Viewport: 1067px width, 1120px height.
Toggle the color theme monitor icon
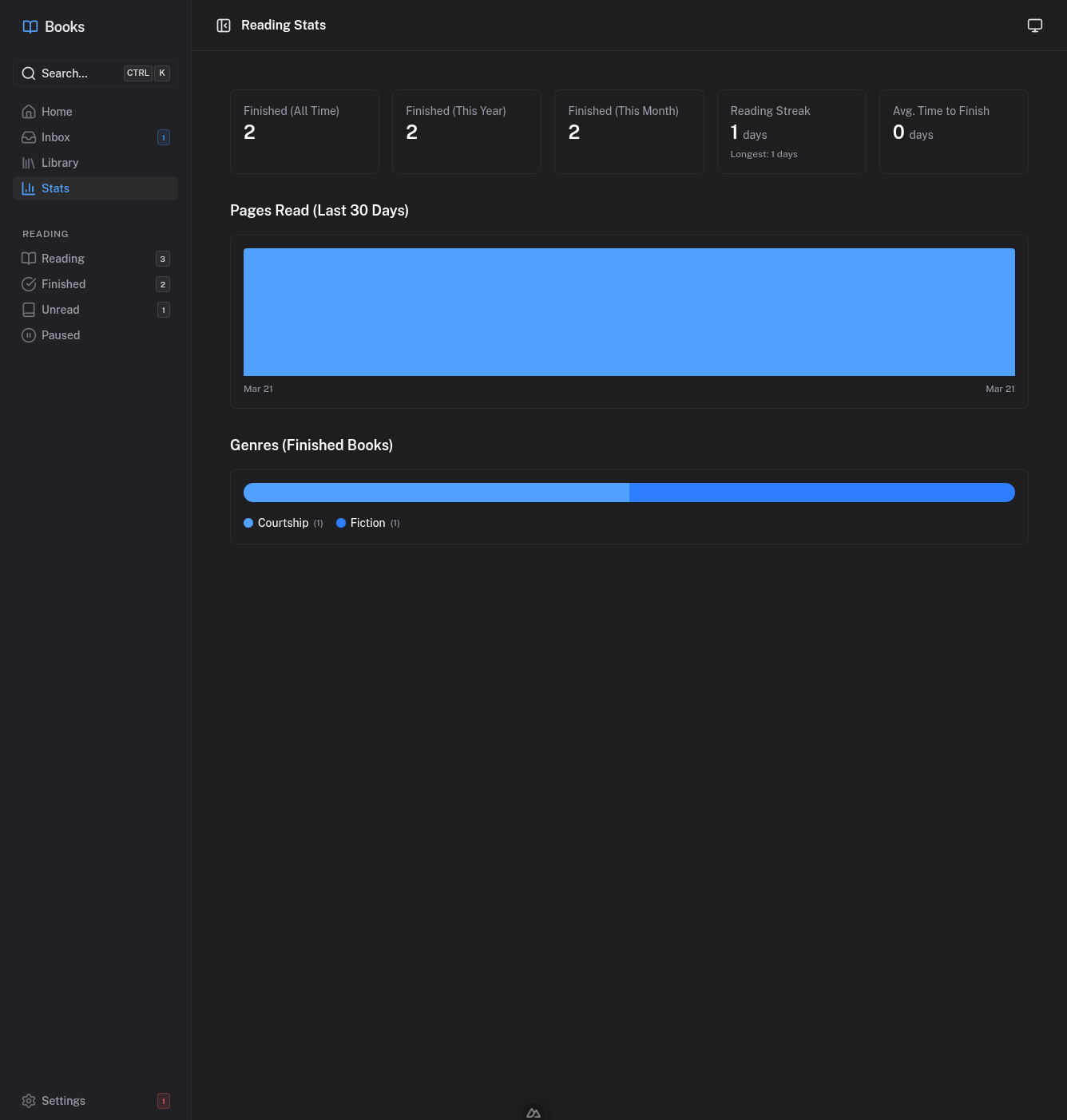(1034, 26)
